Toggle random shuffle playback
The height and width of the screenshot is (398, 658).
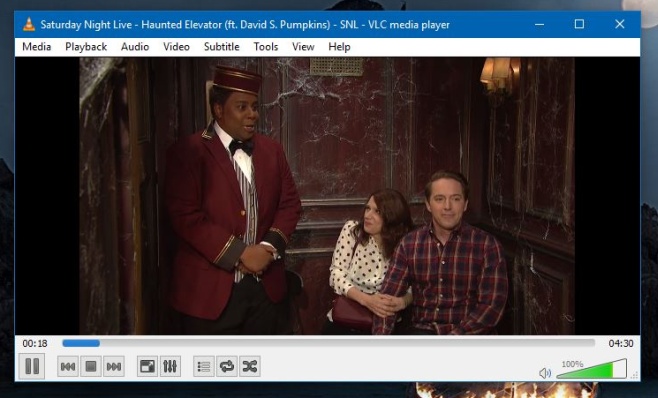click(250, 367)
